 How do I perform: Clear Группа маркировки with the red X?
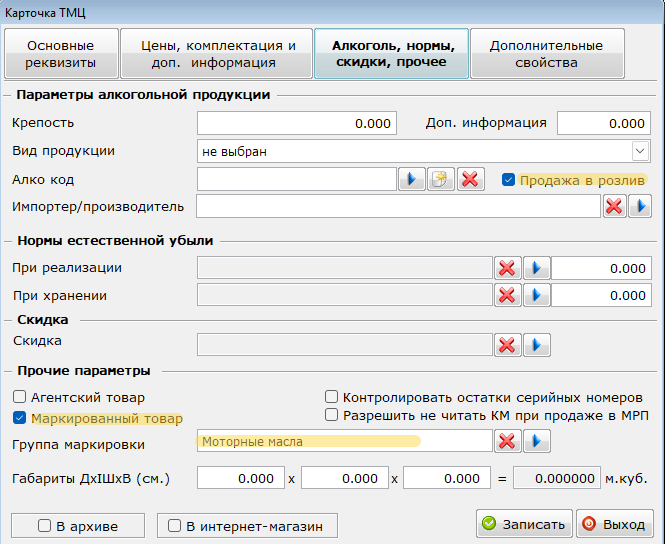[x=508, y=441]
